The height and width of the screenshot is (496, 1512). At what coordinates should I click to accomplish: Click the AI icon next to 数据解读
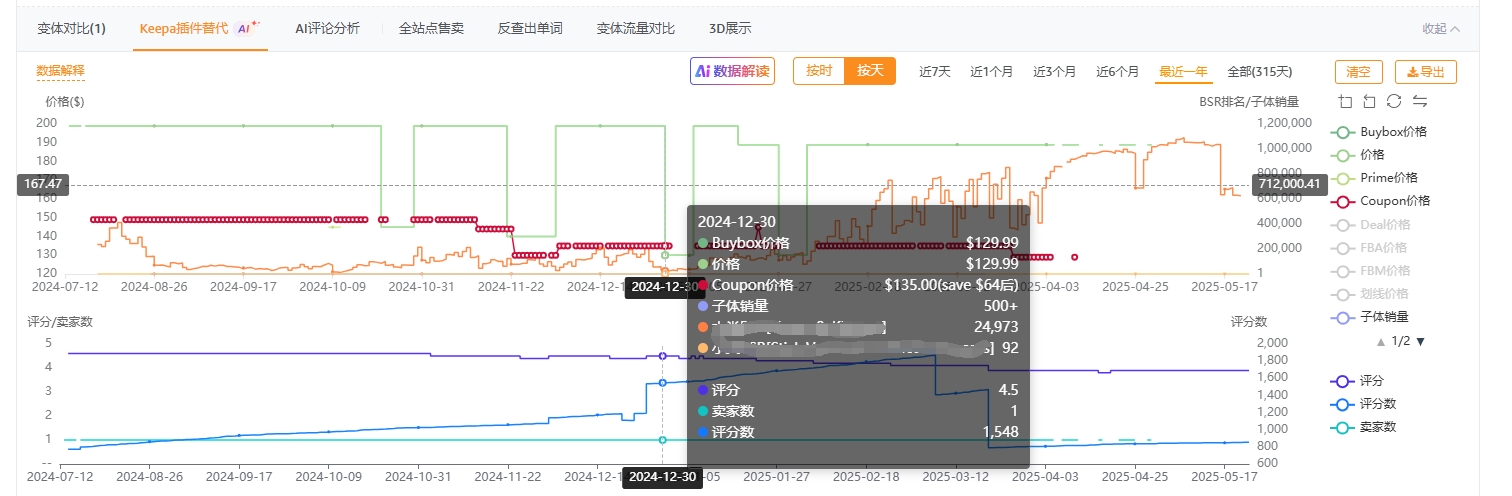(x=703, y=71)
